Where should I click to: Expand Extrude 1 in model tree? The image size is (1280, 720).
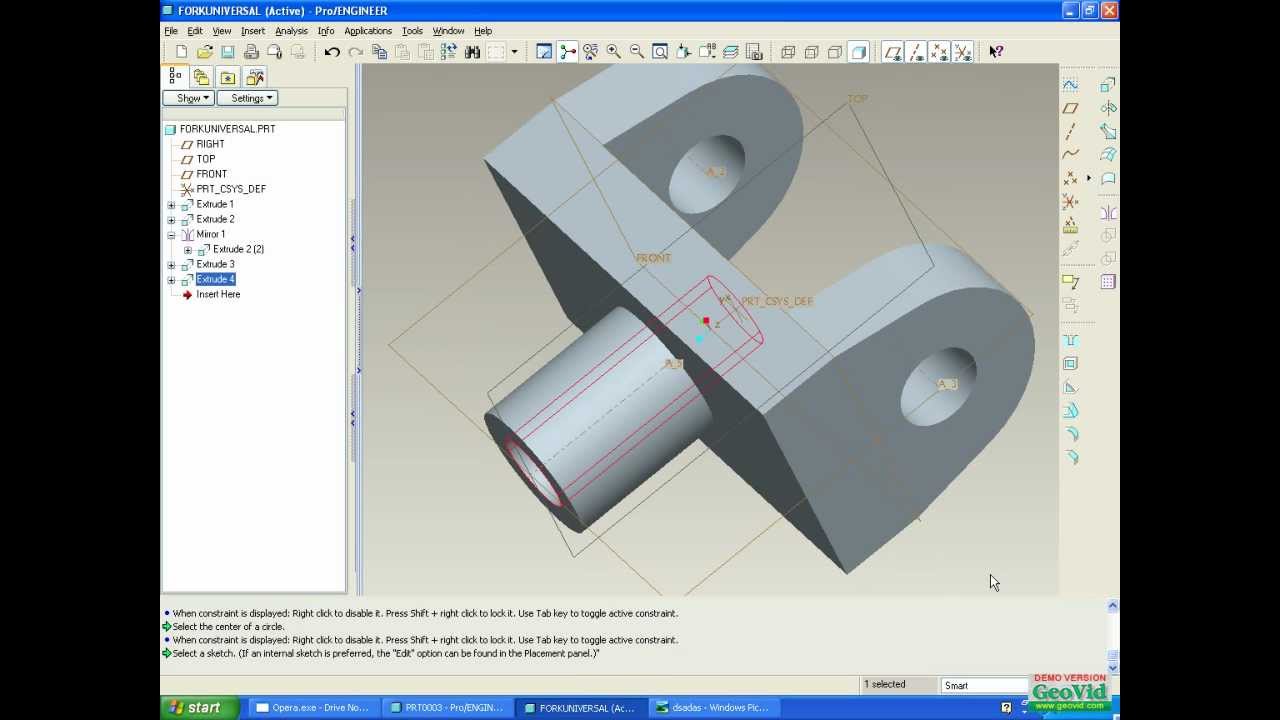tap(171, 204)
